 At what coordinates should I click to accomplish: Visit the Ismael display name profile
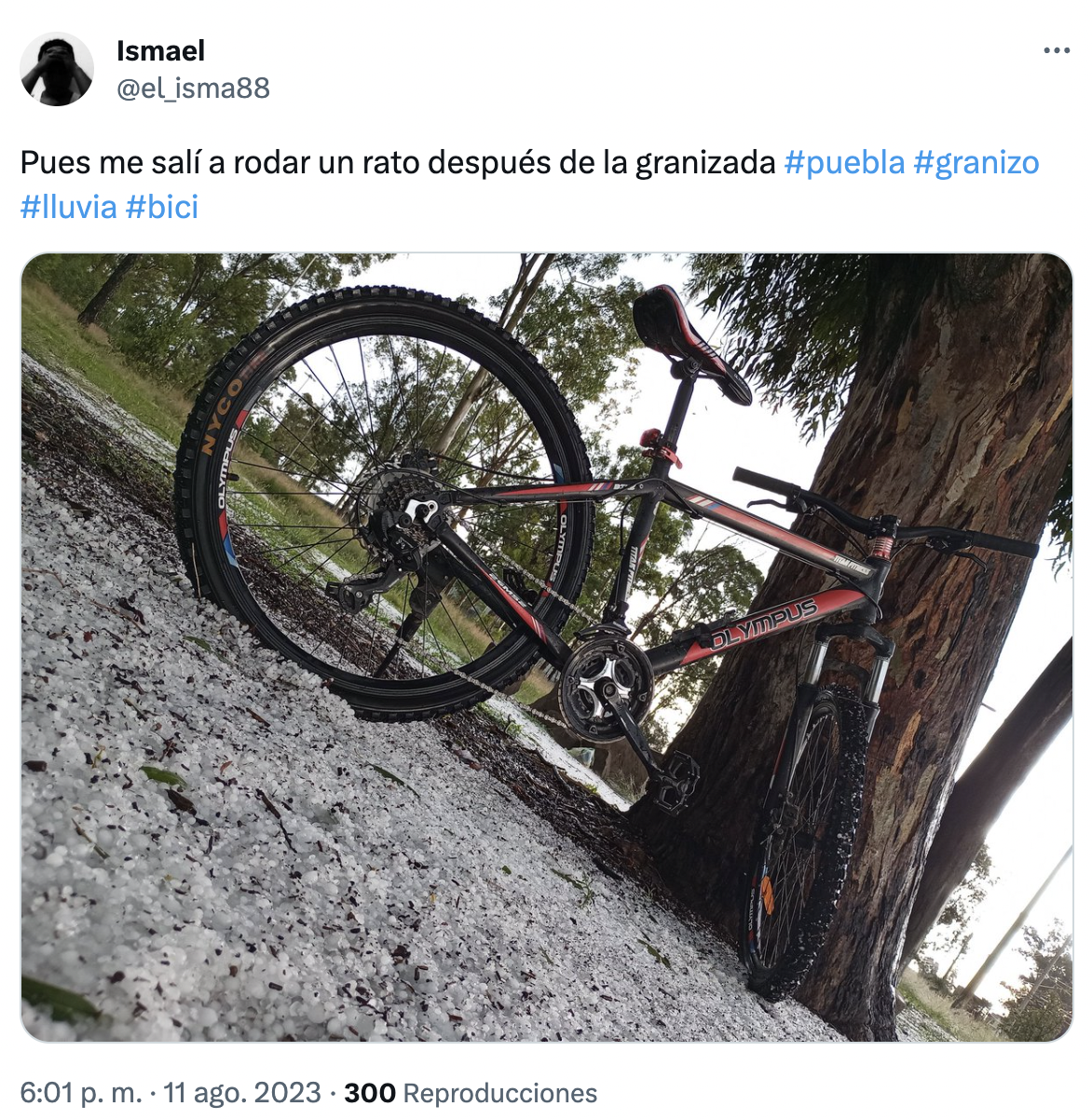(160, 51)
